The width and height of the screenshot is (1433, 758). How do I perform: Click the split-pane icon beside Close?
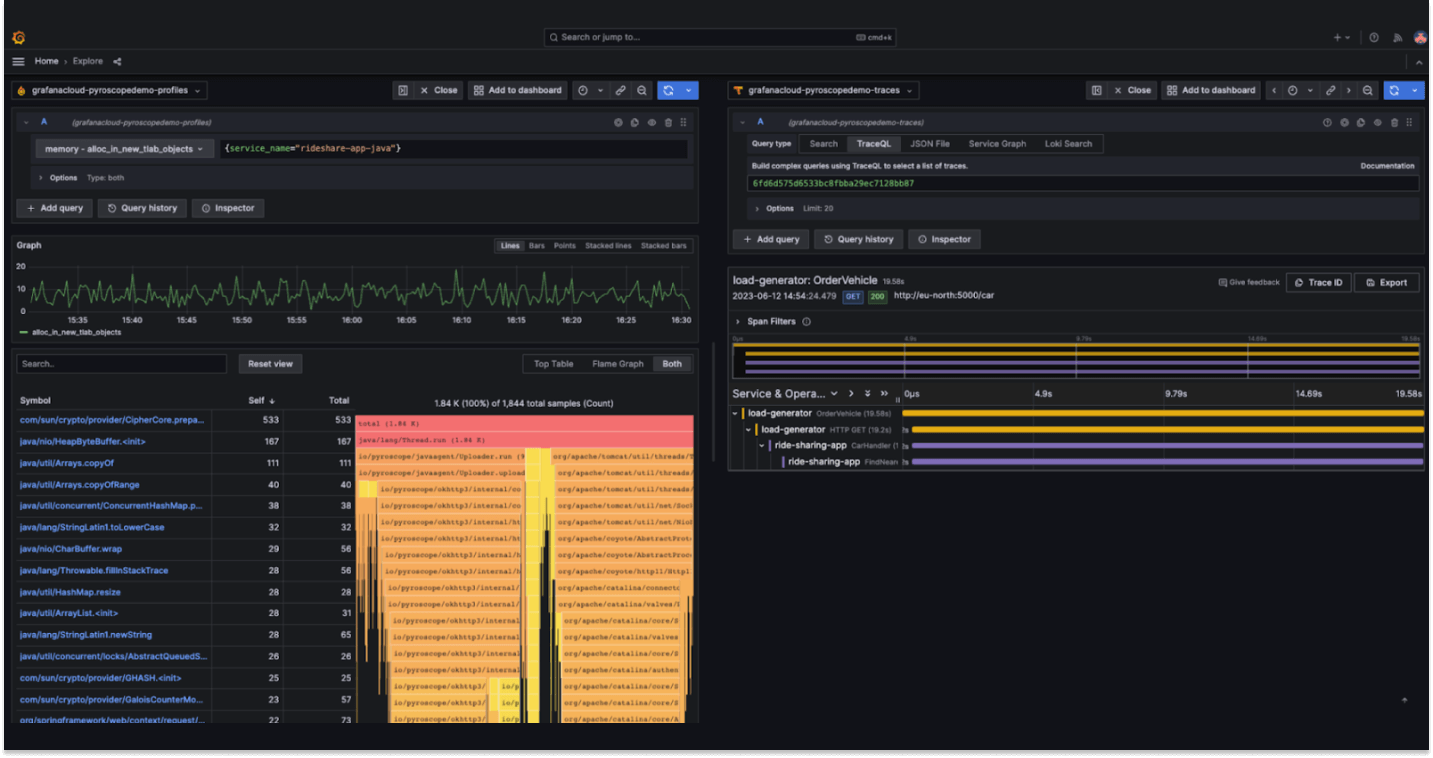pyautogui.click(x=403, y=90)
